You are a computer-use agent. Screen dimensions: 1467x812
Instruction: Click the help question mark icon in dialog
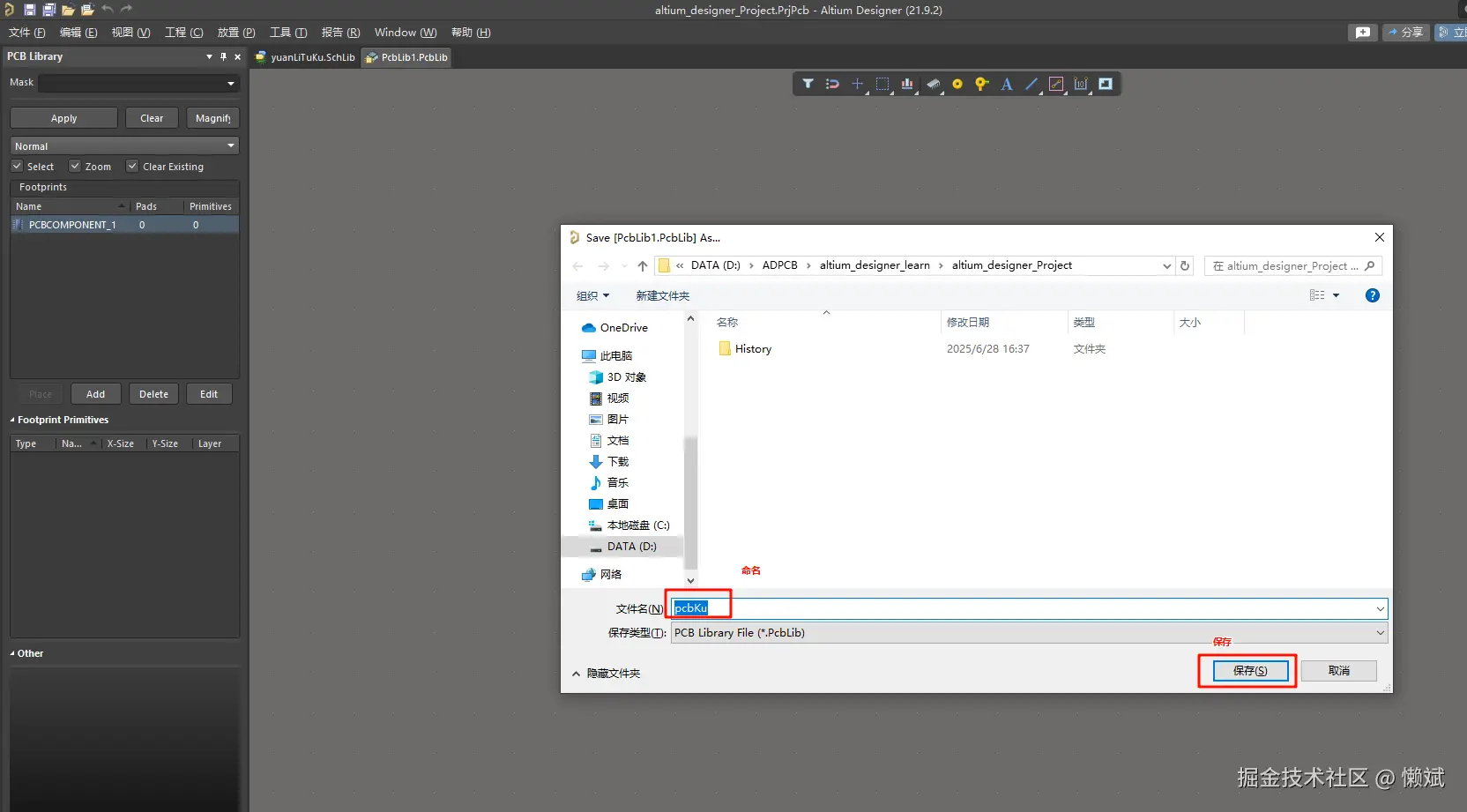click(x=1373, y=295)
